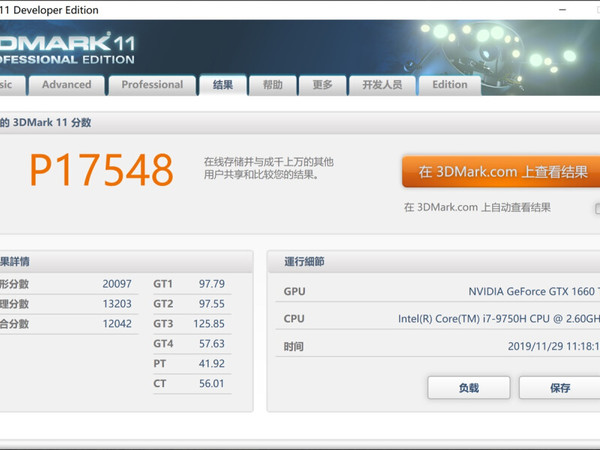Open the 开发人员 tab

point(382,85)
